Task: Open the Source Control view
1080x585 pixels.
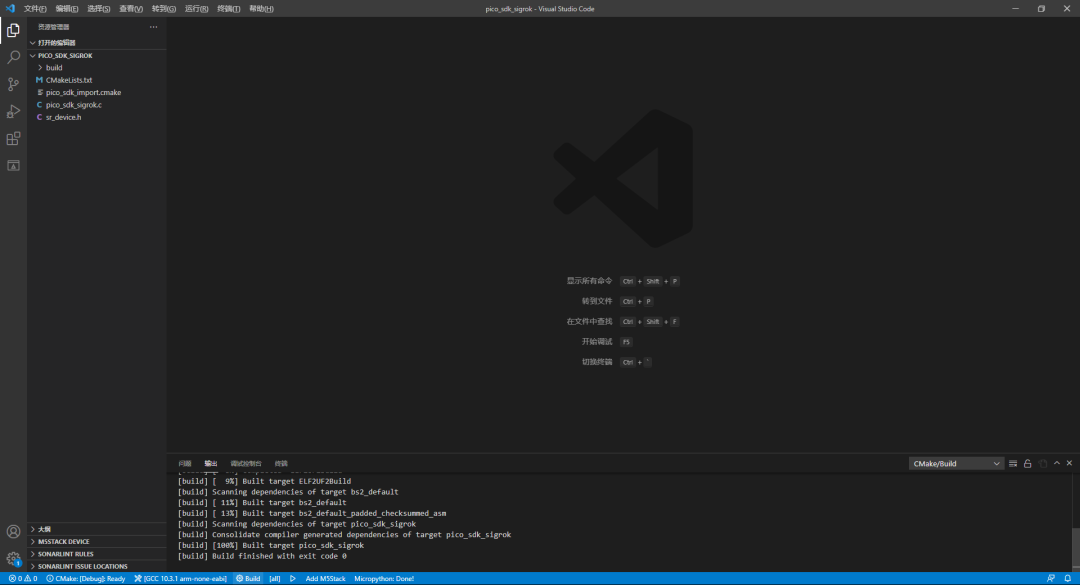Action: pos(13,84)
